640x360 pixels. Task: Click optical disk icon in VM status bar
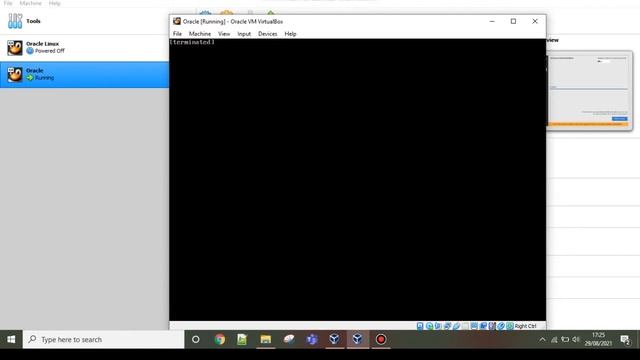(x=429, y=326)
